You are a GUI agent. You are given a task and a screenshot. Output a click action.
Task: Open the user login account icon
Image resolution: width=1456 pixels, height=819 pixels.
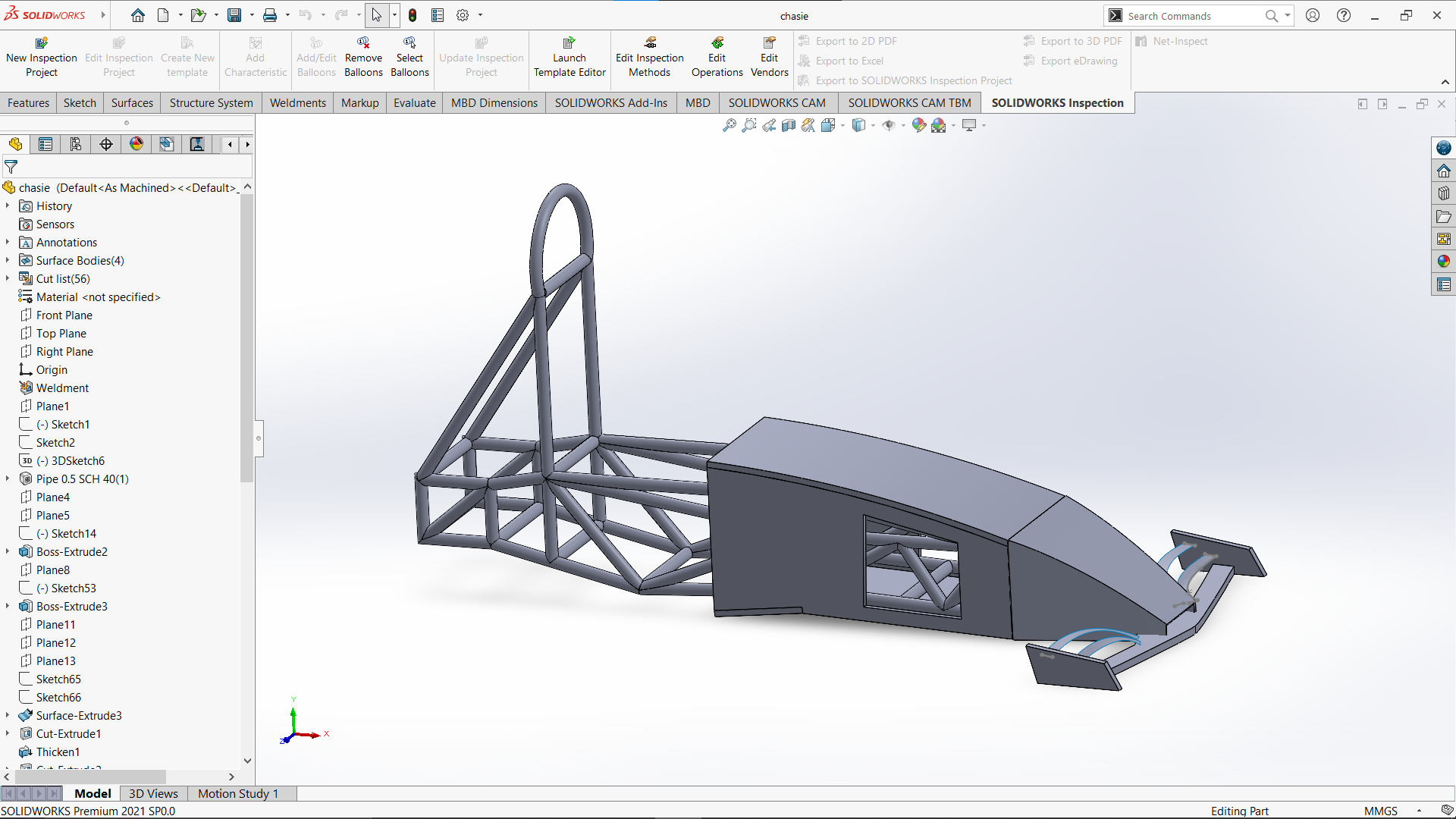point(1313,15)
